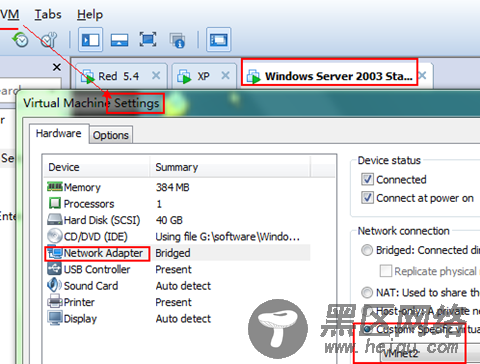Click the thumbnail bar toolbar icon
This screenshot has height=364, width=480.
tap(119, 40)
